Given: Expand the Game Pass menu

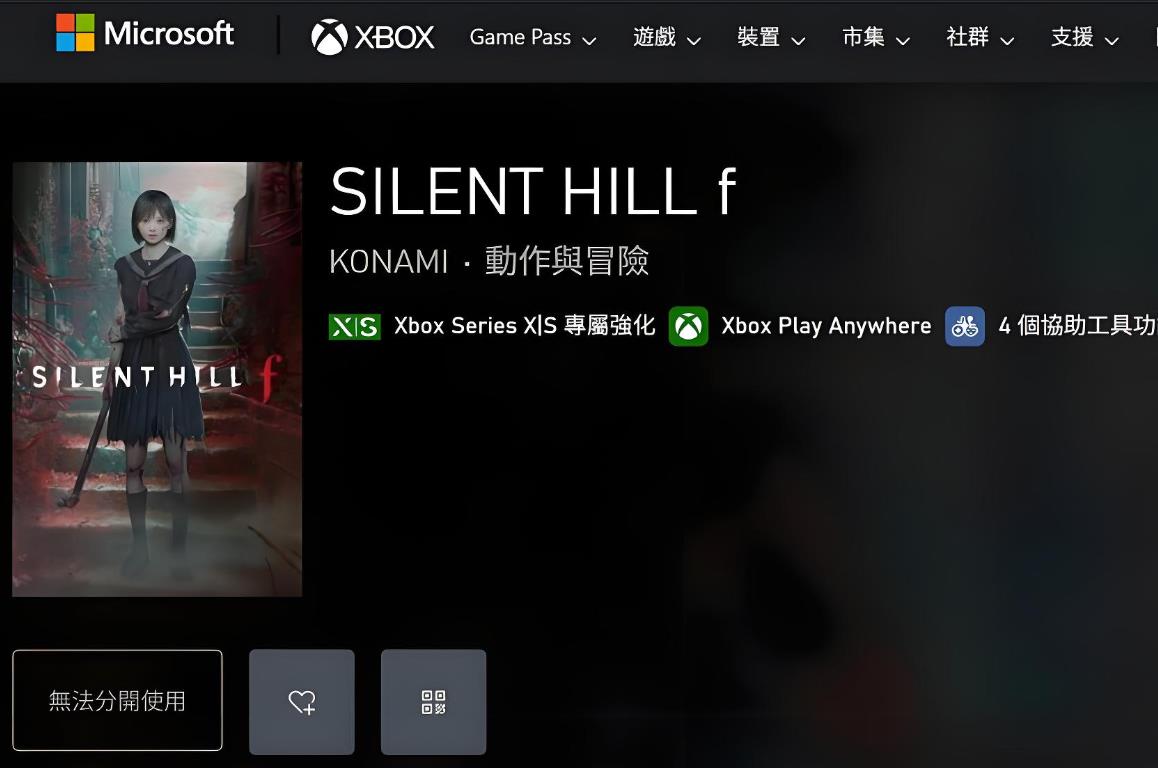Looking at the screenshot, I should click(x=532, y=38).
